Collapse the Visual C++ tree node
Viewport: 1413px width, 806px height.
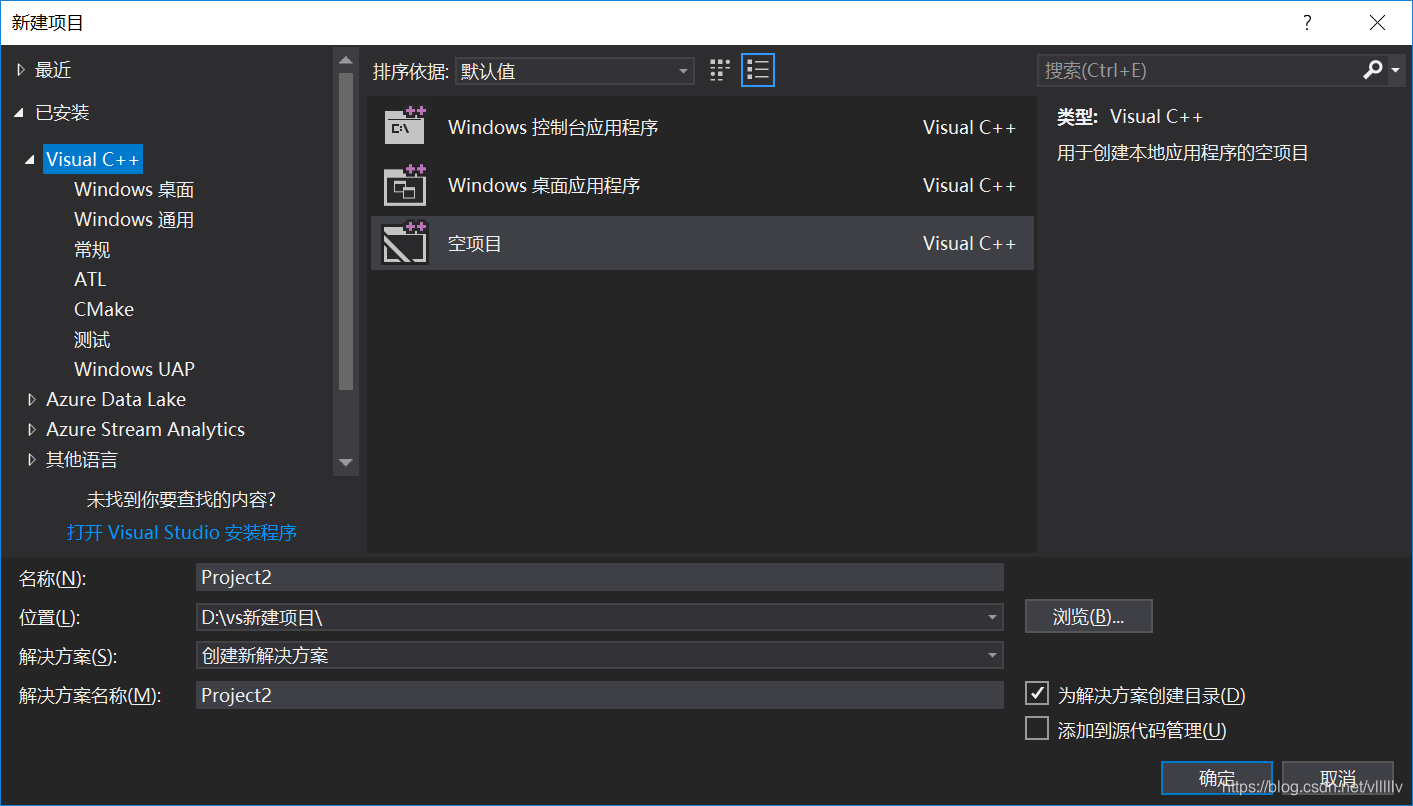point(30,160)
